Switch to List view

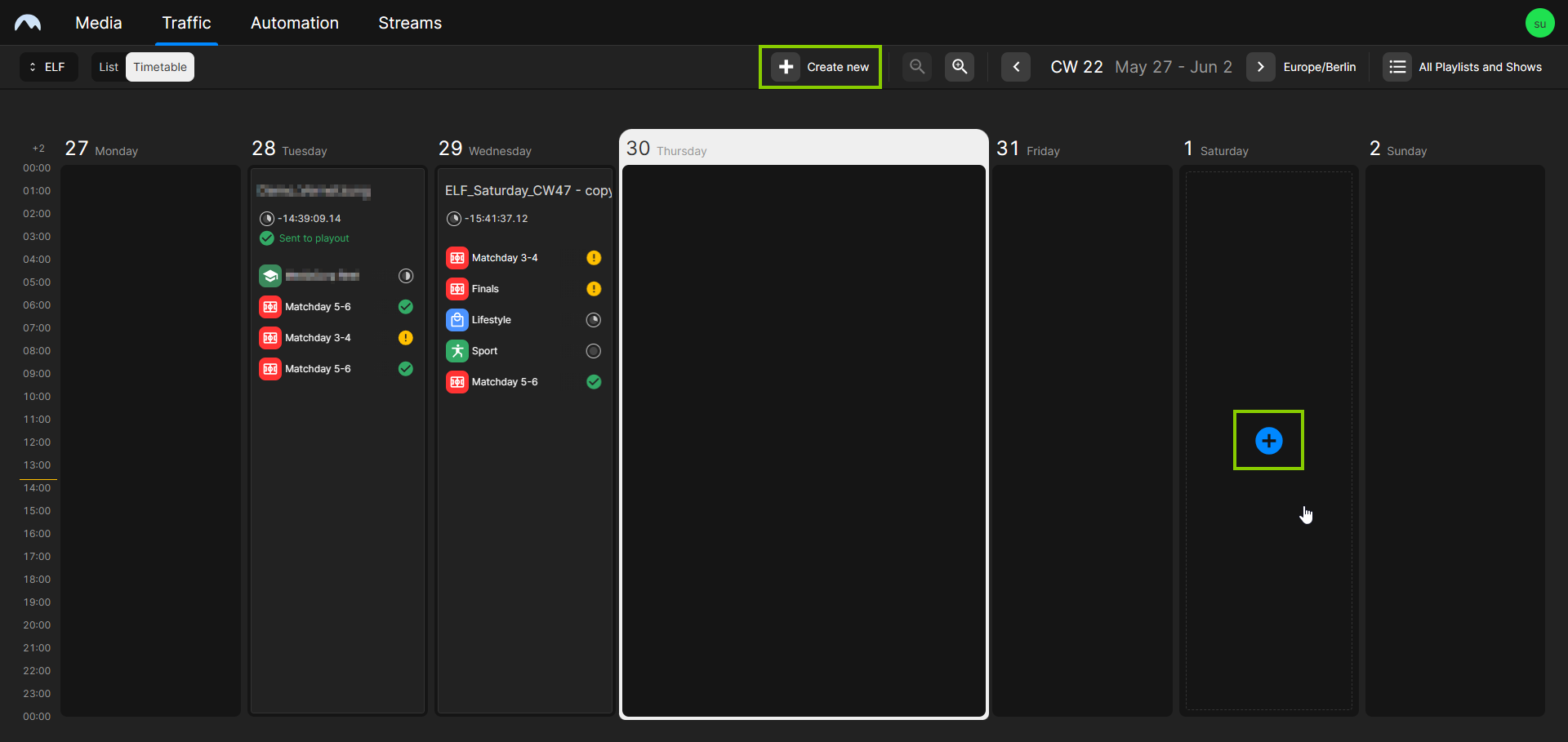click(108, 67)
